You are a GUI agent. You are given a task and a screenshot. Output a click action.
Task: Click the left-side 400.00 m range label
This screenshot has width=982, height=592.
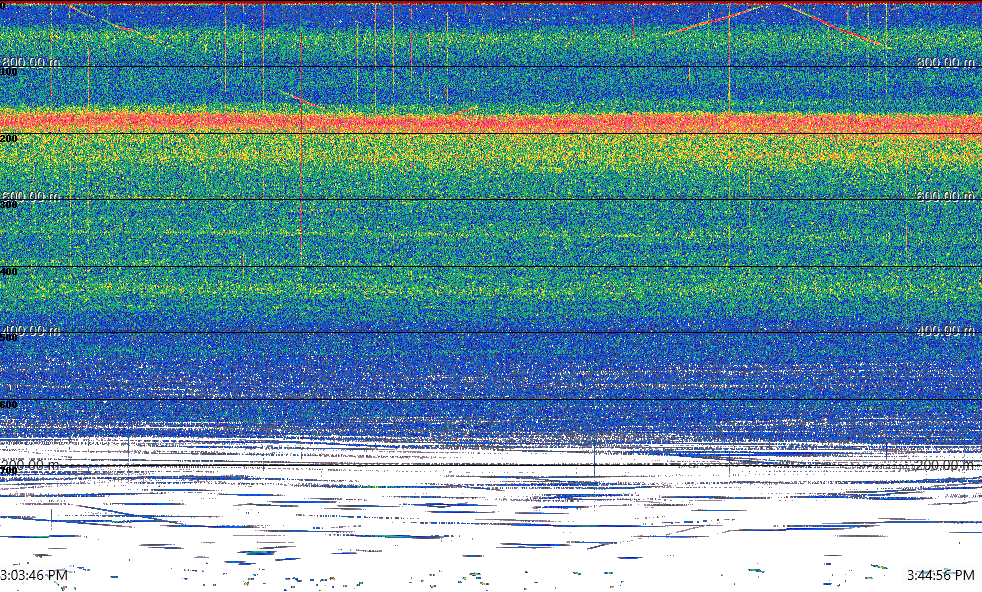coord(31,330)
